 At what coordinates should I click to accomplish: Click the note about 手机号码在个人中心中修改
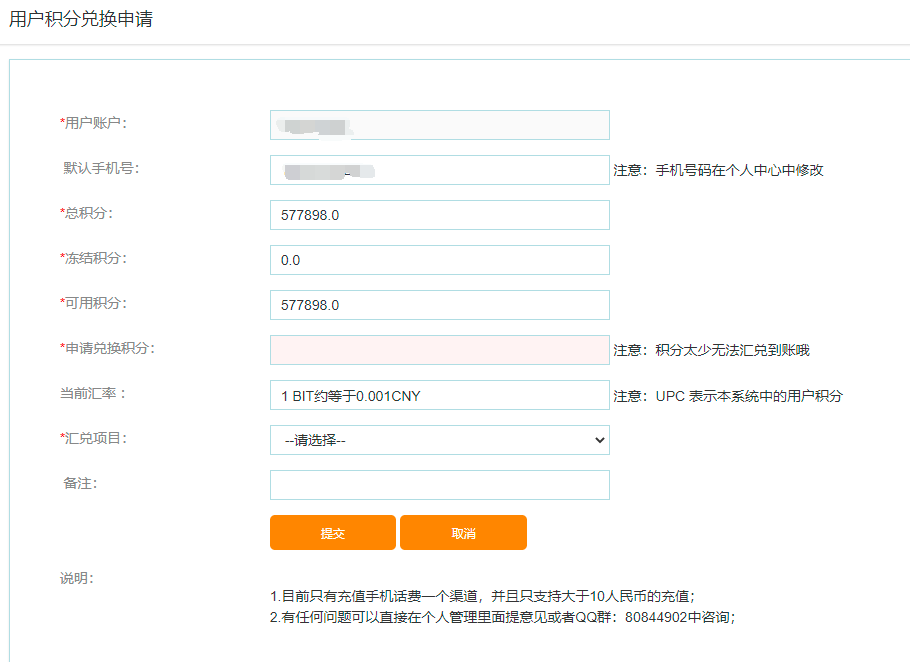click(718, 170)
